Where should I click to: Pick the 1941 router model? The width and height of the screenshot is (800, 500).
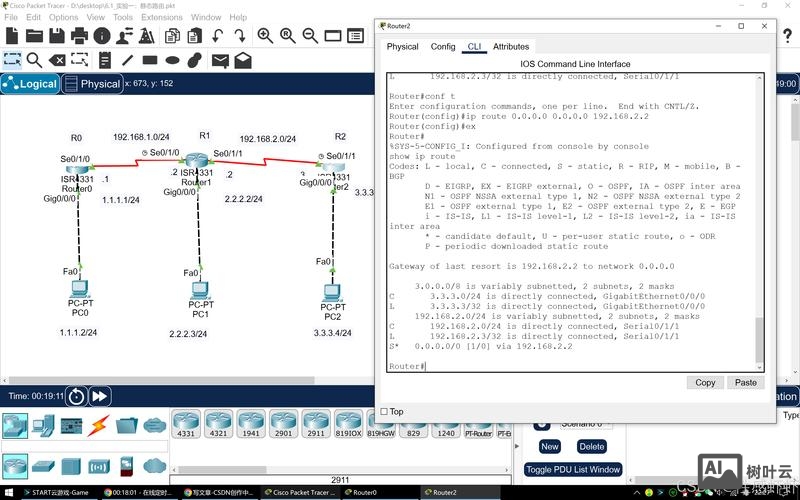251,423
